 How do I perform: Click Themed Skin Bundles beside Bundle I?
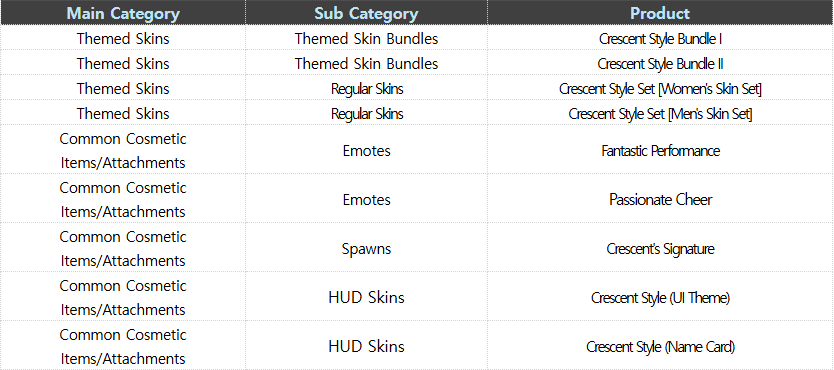point(366,38)
